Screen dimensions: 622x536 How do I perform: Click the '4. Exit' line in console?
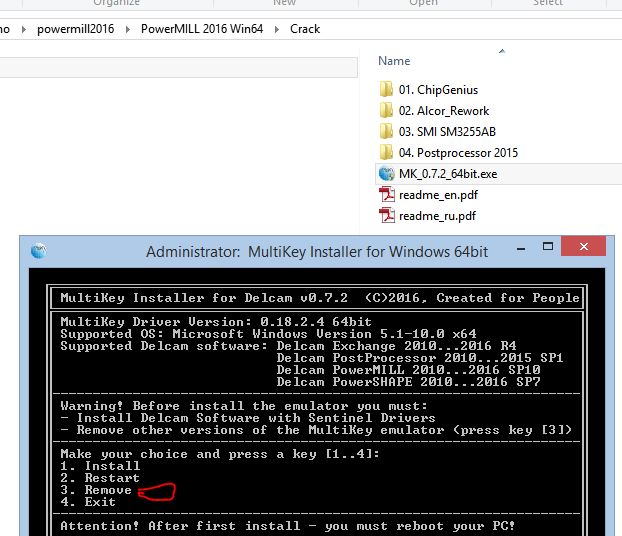88,502
